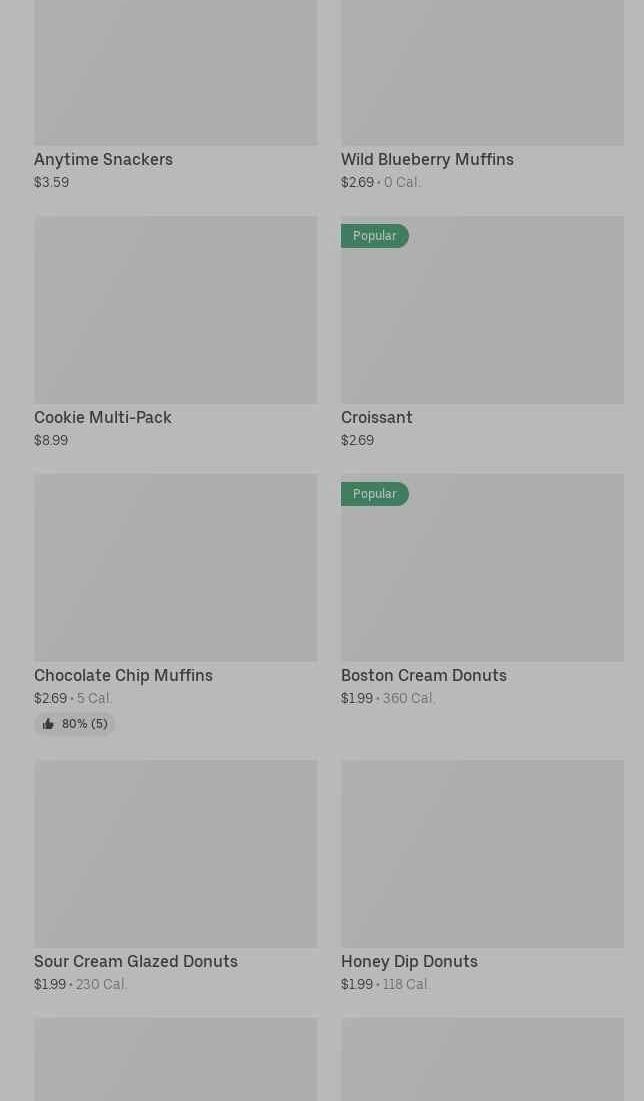Select the Honey Dip Donuts product image

click(482, 853)
